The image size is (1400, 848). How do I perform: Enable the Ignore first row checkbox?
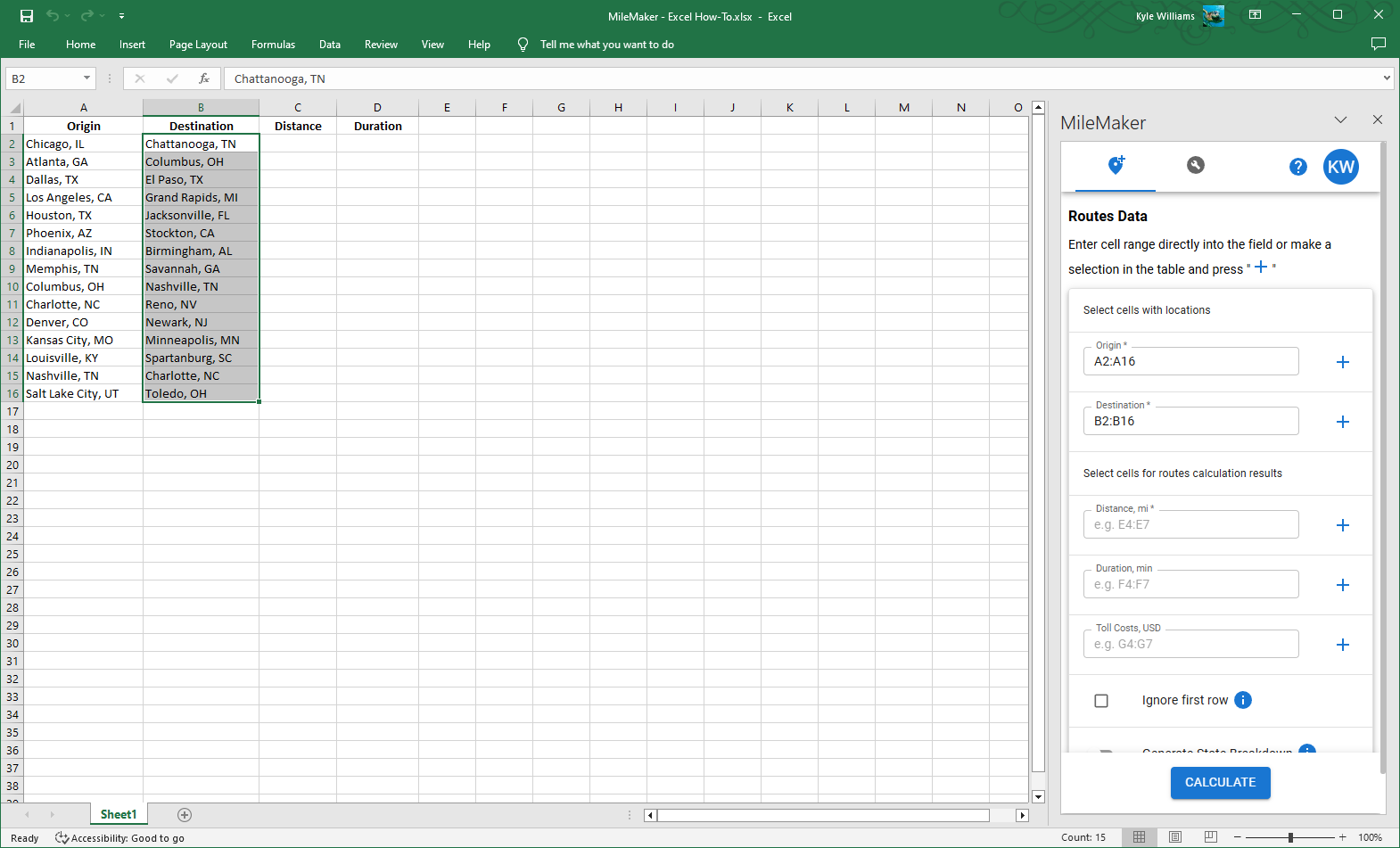[1101, 701]
